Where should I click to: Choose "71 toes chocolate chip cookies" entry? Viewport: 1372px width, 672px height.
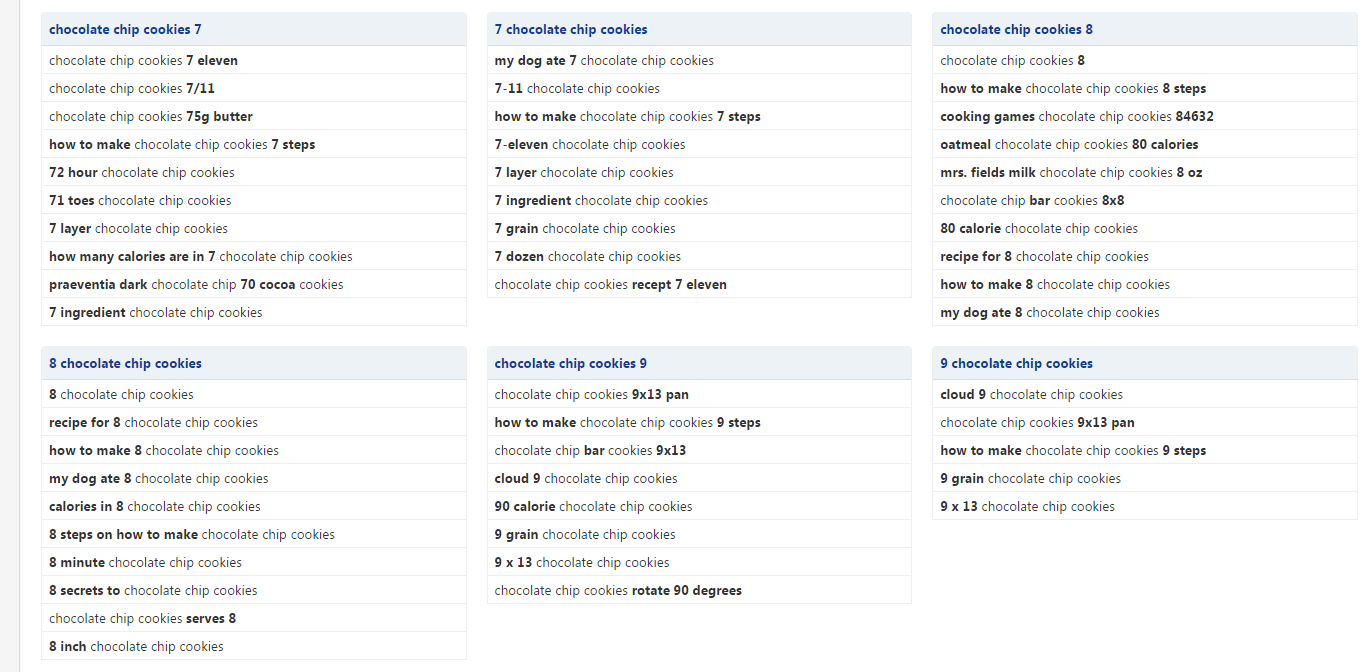click(140, 201)
